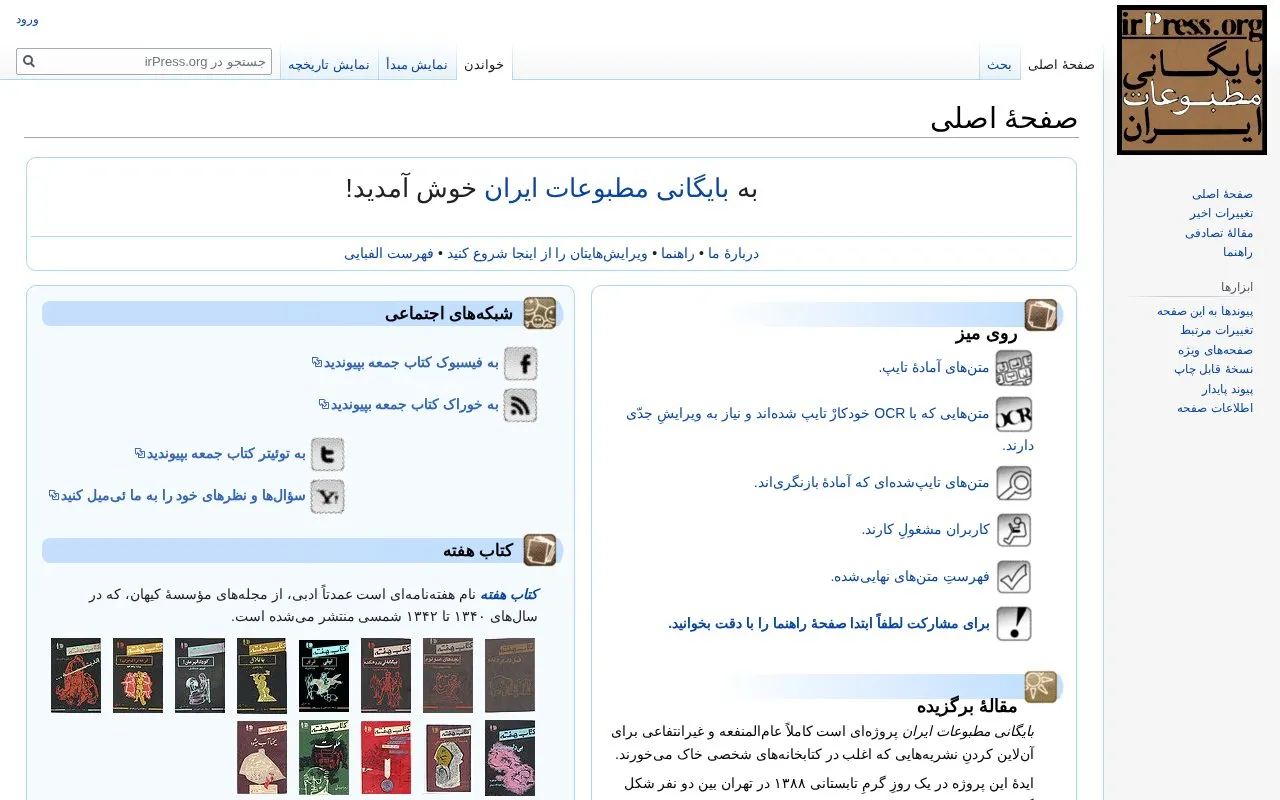Select the خواندن tab
1280x800 pixels.
pos(484,64)
